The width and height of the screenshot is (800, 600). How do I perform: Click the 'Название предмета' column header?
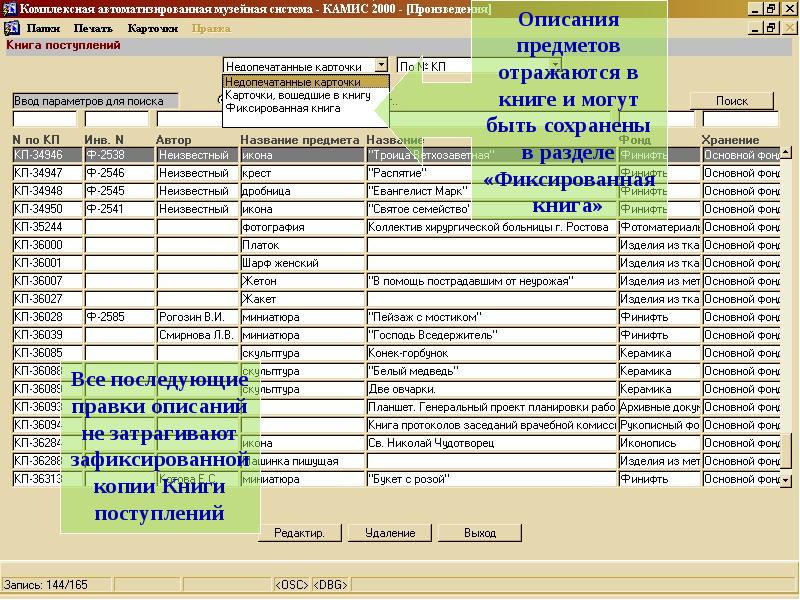pos(300,139)
